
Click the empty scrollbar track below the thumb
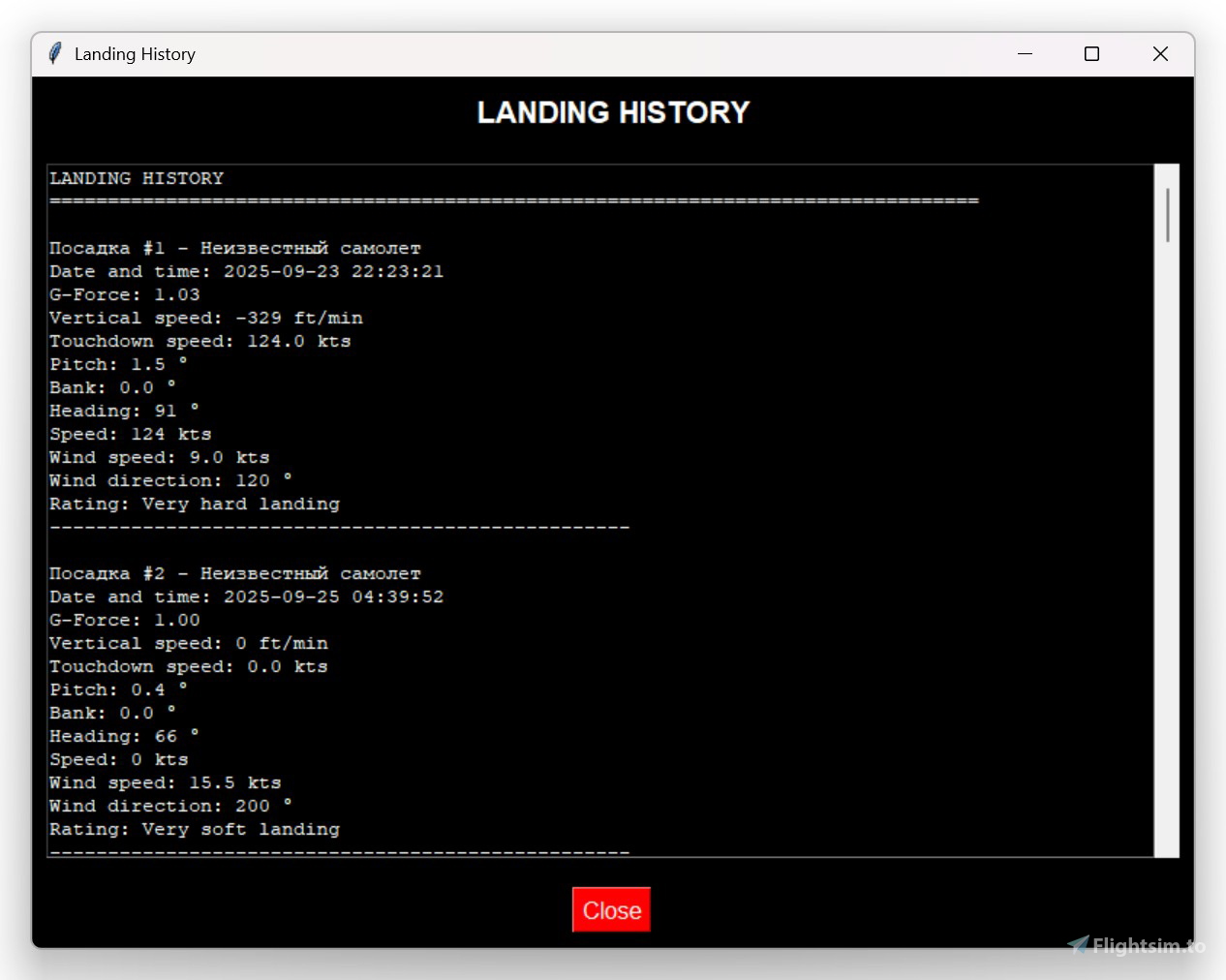tap(1167, 542)
